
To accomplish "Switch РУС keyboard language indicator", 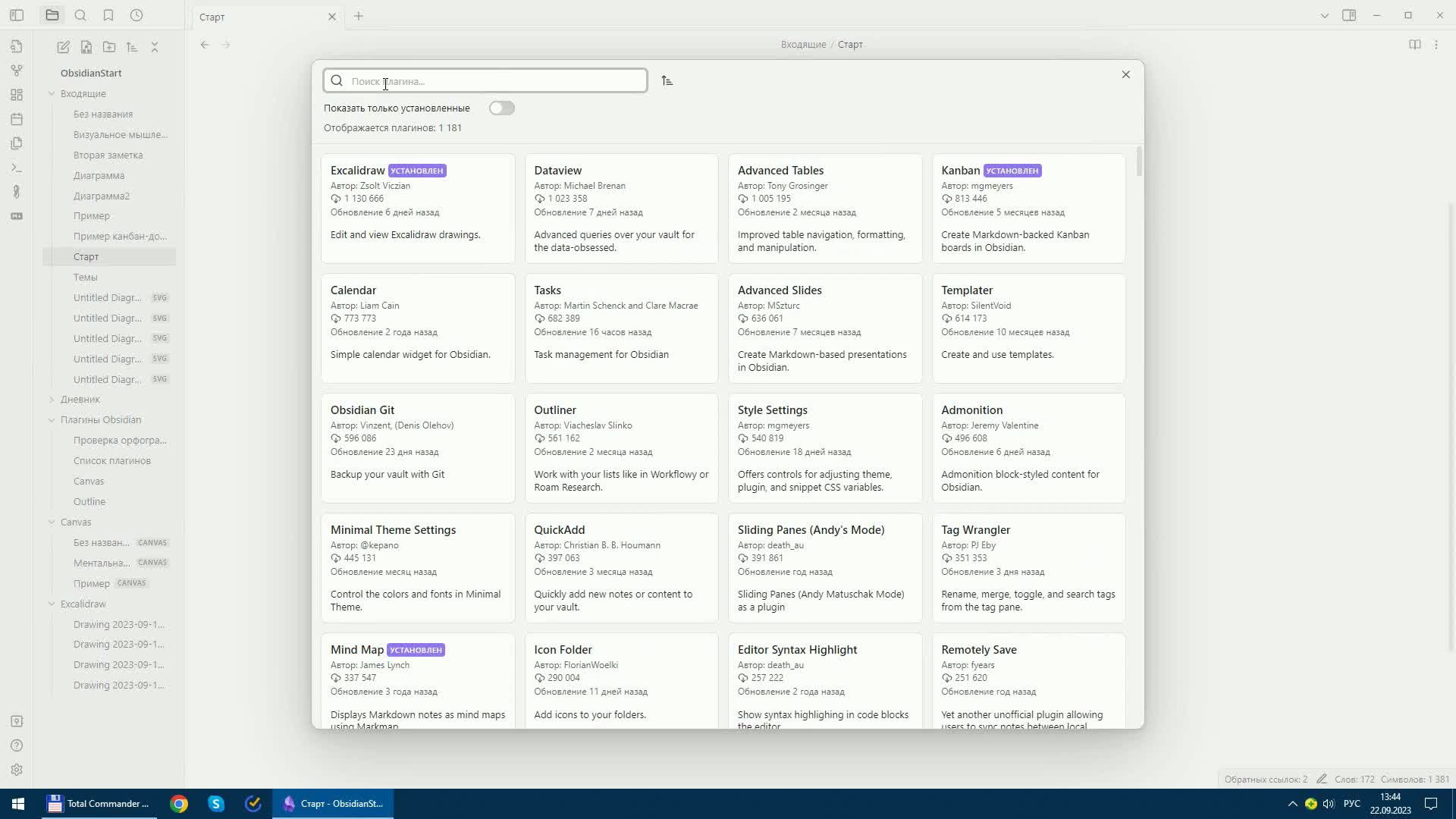I will 1352,804.
